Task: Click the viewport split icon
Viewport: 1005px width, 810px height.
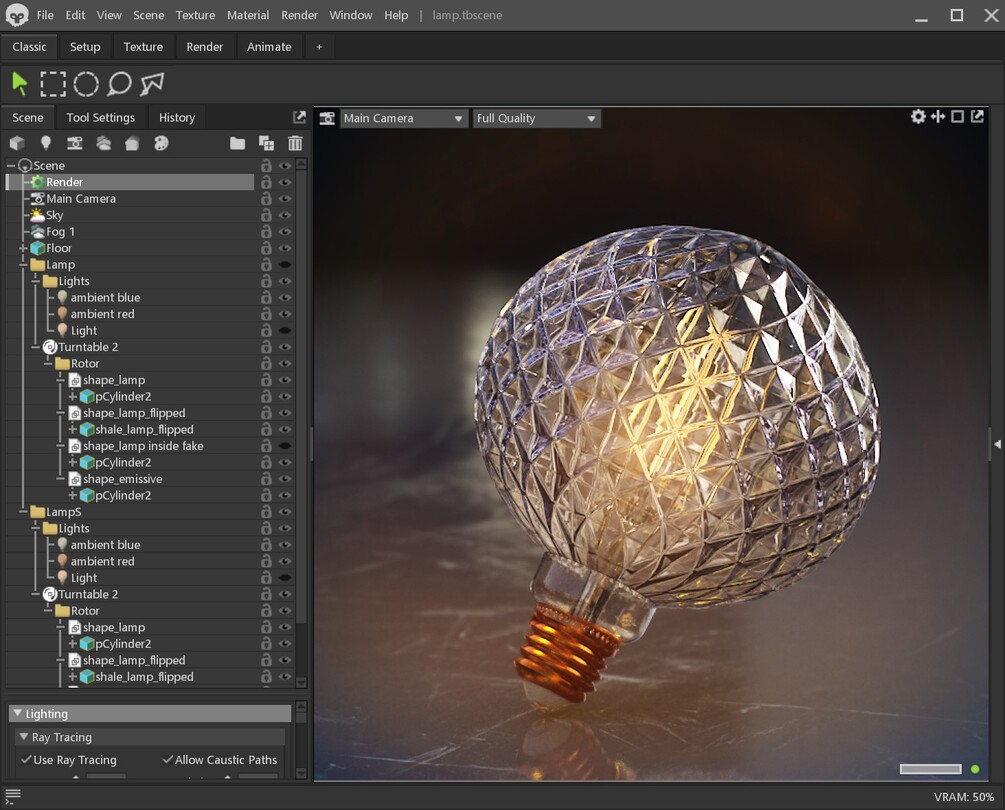Action: tap(938, 117)
